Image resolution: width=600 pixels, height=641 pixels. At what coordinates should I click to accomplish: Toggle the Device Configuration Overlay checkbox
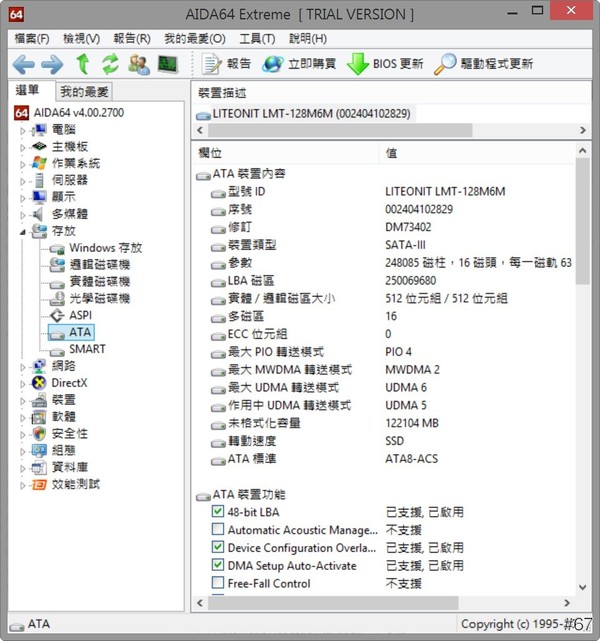tap(218, 547)
